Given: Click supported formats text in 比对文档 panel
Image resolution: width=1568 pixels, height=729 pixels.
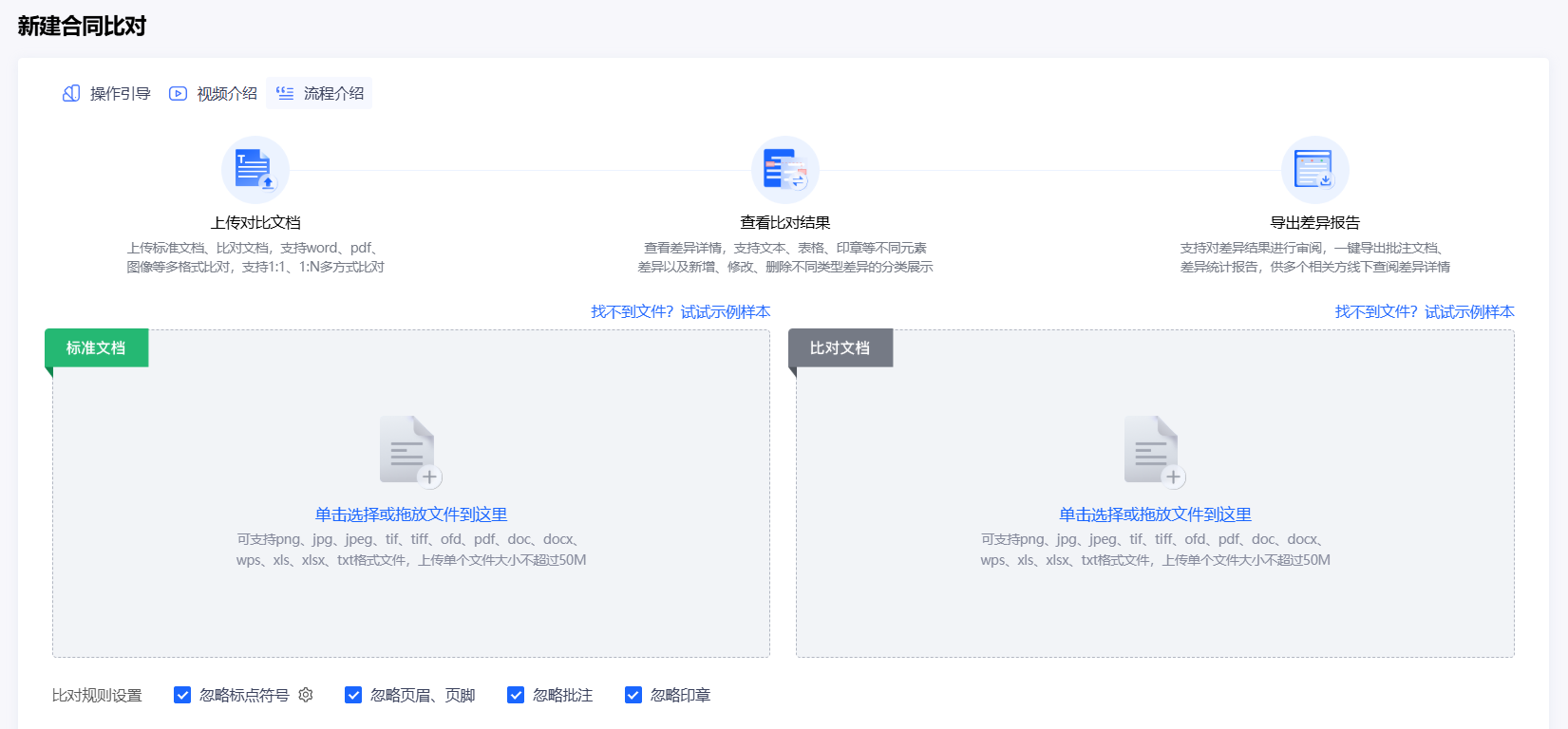Looking at the screenshot, I should (x=1156, y=550).
